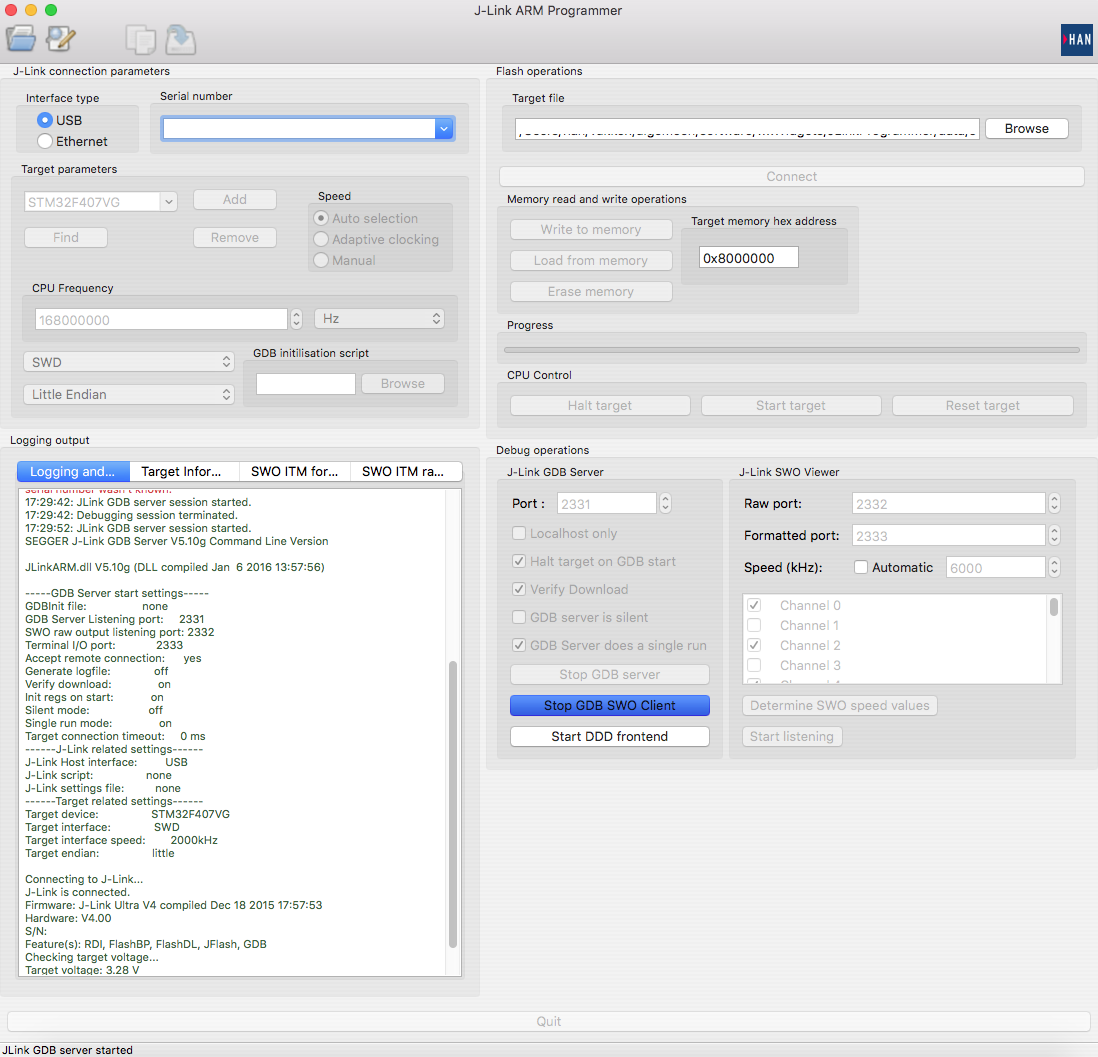This screenshot has height=1057, width=1098.
Task: Open the Serial number dropdown
Action: [444, 128]
